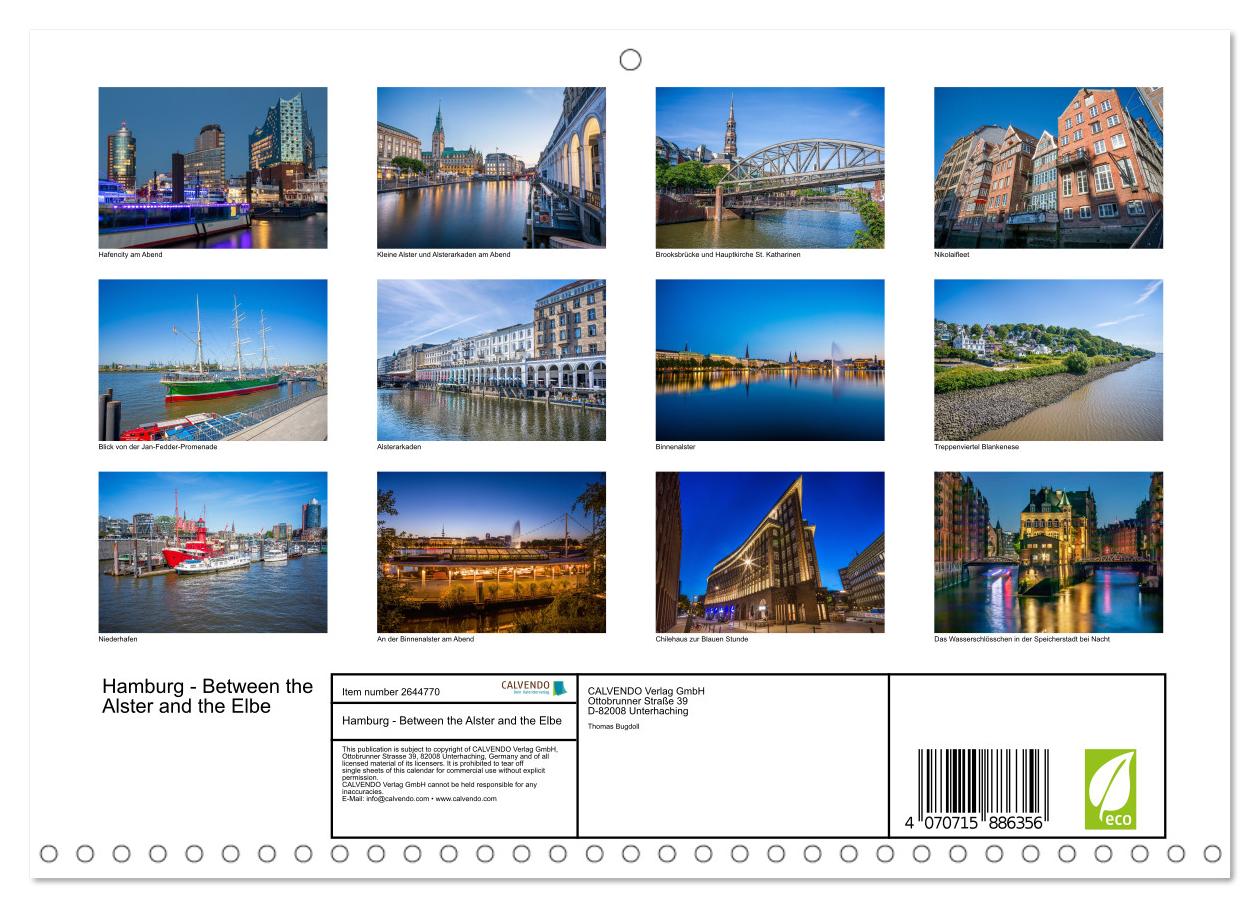This screenshot has width=1260, height=908.
Task: Open the Kleine Alster und Alsterarkaden photo
Action: [x=491, y=168]
